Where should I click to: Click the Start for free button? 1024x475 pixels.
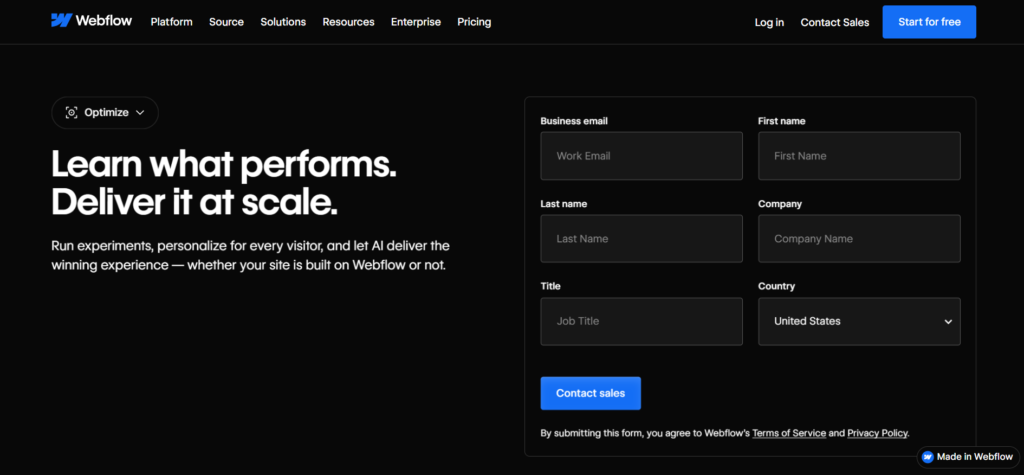pyautogui.click(x=929, y=22)
